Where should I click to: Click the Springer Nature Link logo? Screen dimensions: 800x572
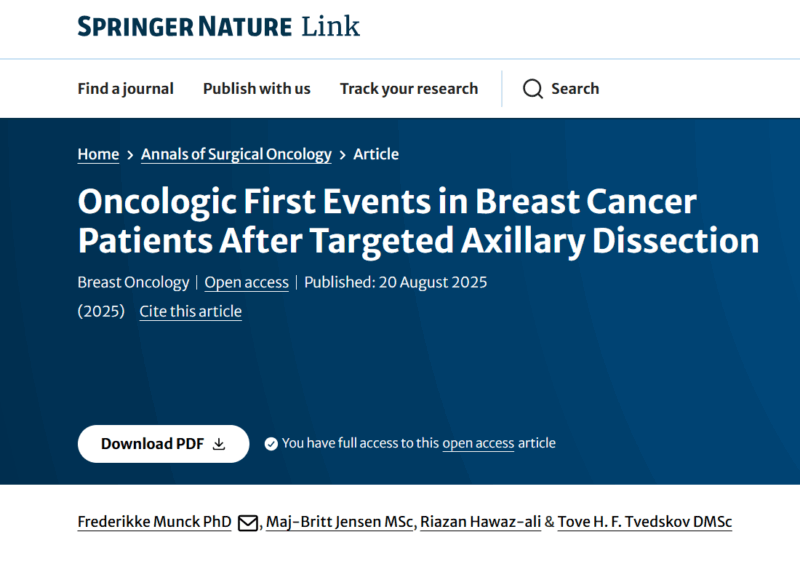pyautogui.click(x=218, y=27)
